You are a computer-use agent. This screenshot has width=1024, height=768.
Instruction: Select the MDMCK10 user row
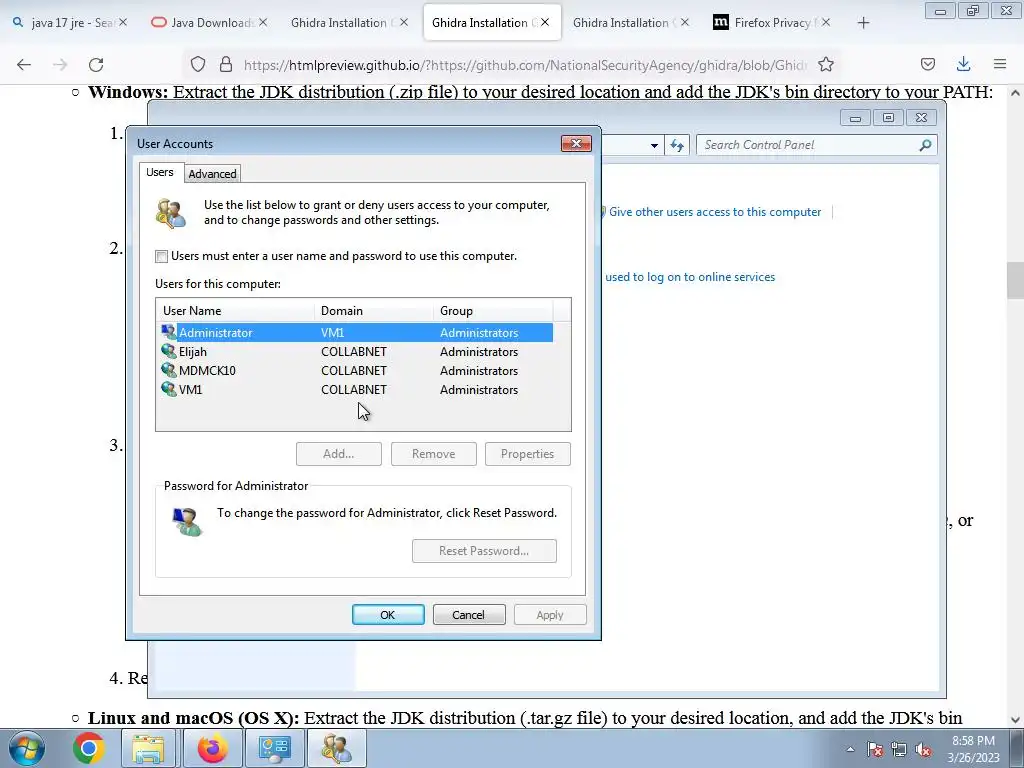click(357, 370)
